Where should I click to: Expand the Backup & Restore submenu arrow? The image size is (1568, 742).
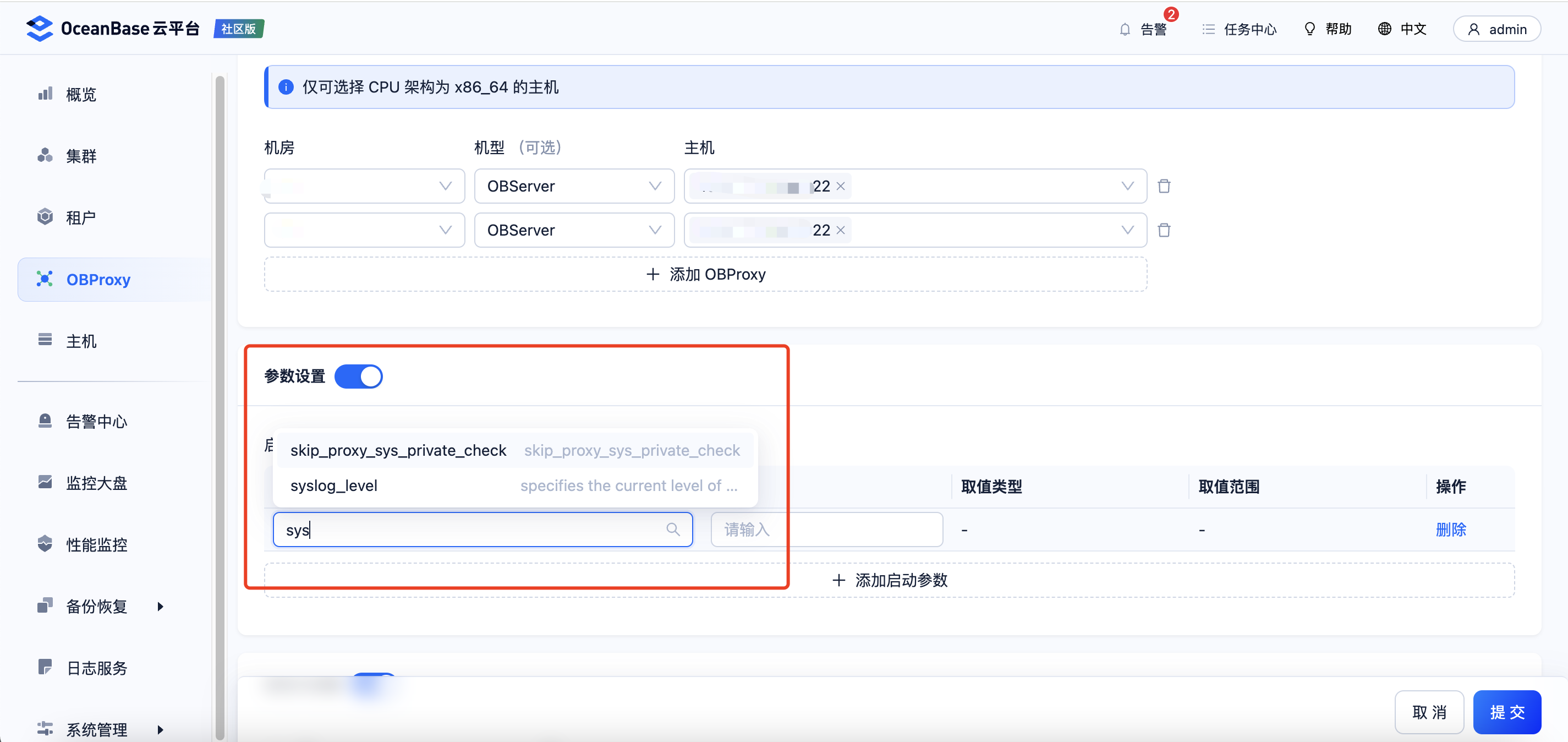click(x=160, y=607)
